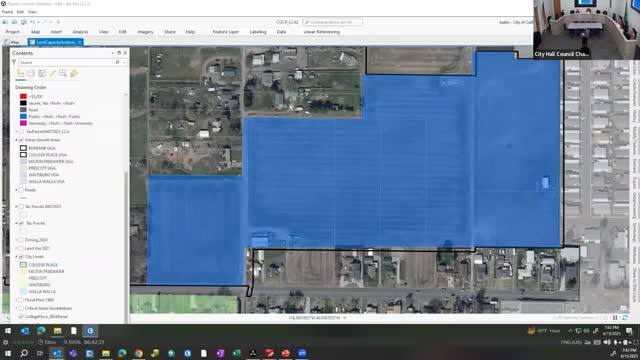
Task: Click the Undo arrow in quick access toolbar
Action: [x=33, y=22]
